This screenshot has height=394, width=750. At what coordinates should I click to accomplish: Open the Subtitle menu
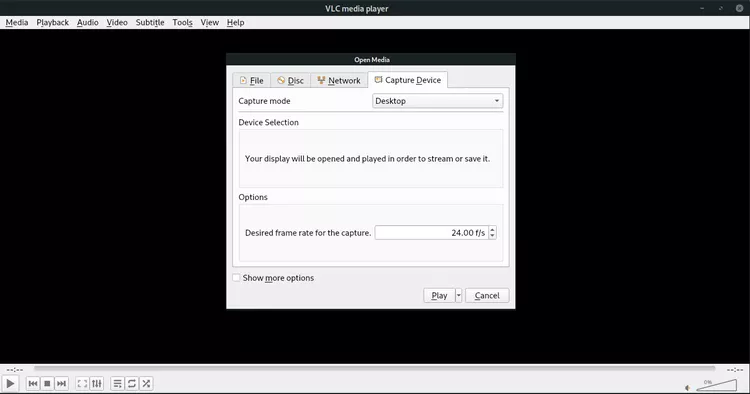pyautogui.click(x=150, y=22)
